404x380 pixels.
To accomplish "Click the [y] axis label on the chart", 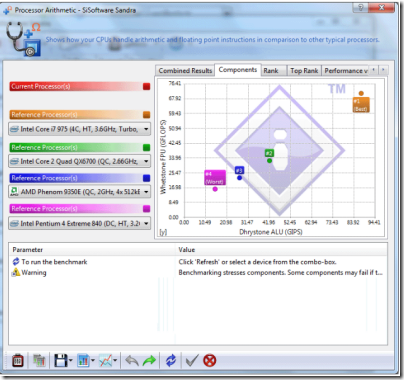I will click(163, 232).
